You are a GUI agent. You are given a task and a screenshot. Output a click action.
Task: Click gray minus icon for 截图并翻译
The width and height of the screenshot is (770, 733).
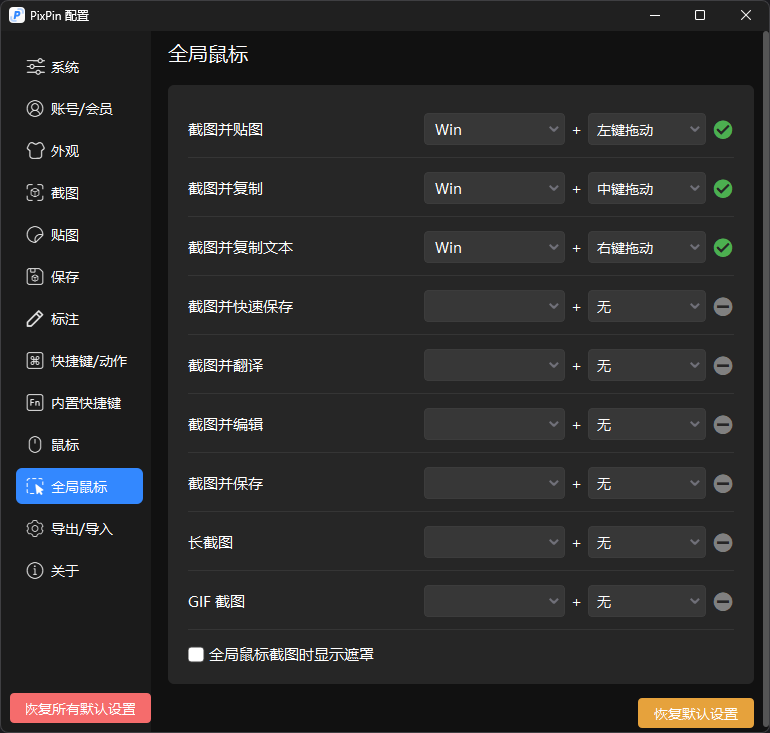point(723,366)
